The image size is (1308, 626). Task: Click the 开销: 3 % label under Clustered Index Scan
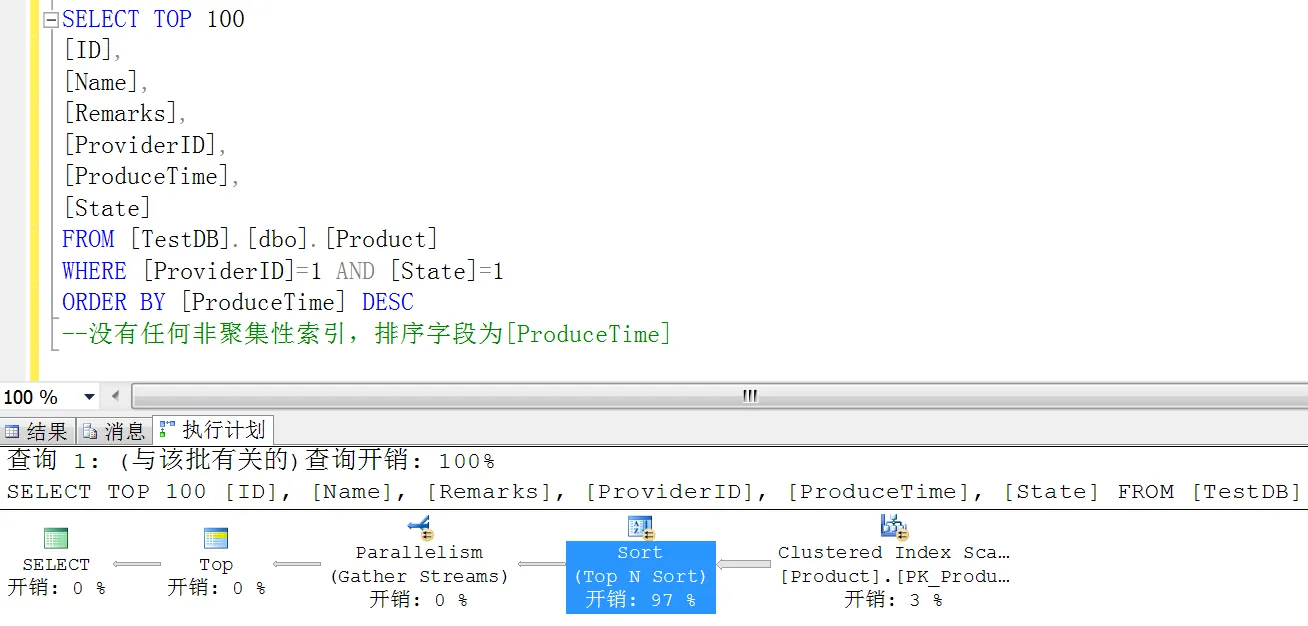coord(893,600)
